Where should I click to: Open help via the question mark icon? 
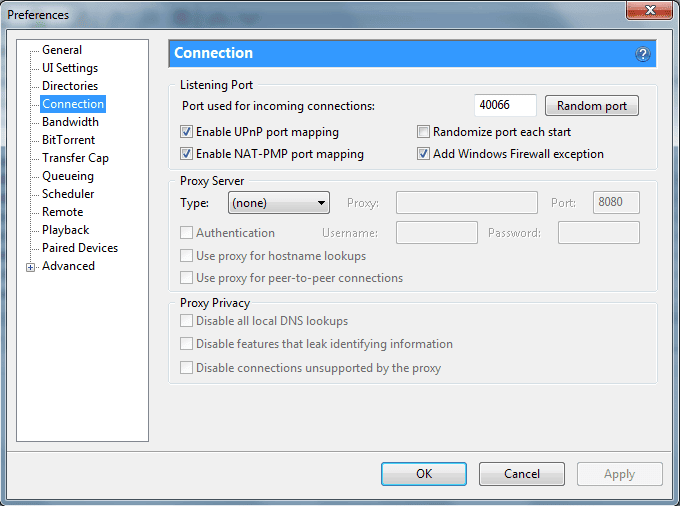click(x=643, y=54)
